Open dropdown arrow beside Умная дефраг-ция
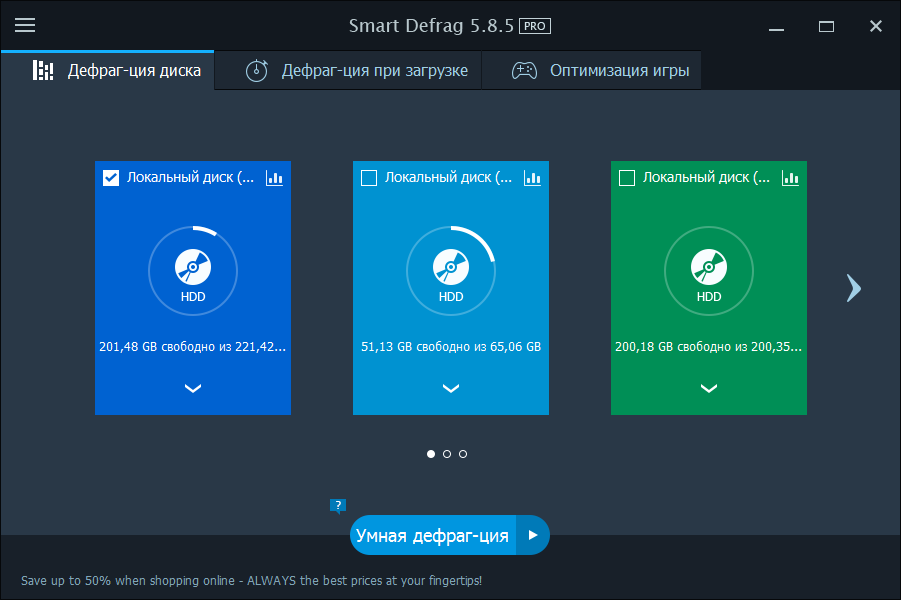Image resolution: width=901 pixels, height=600 pixels. tap(533, 535)
